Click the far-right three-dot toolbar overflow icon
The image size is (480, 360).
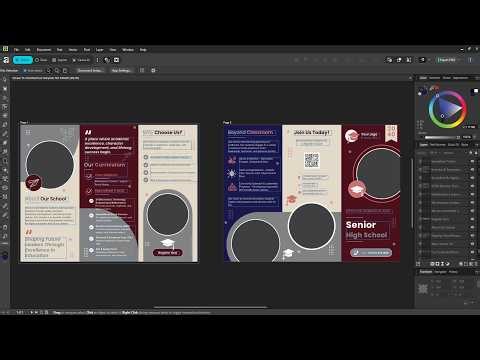[470, 60]
